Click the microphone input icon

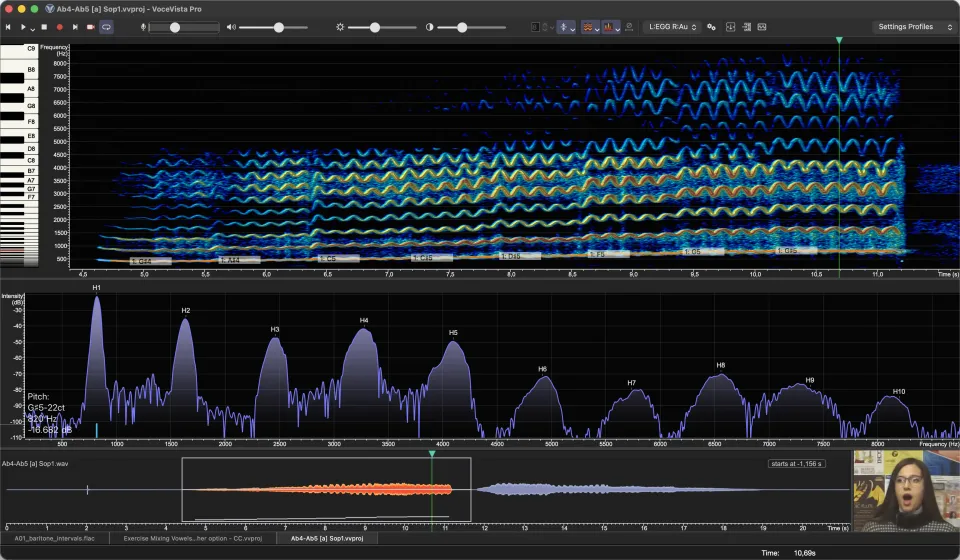tap(143, 27)
